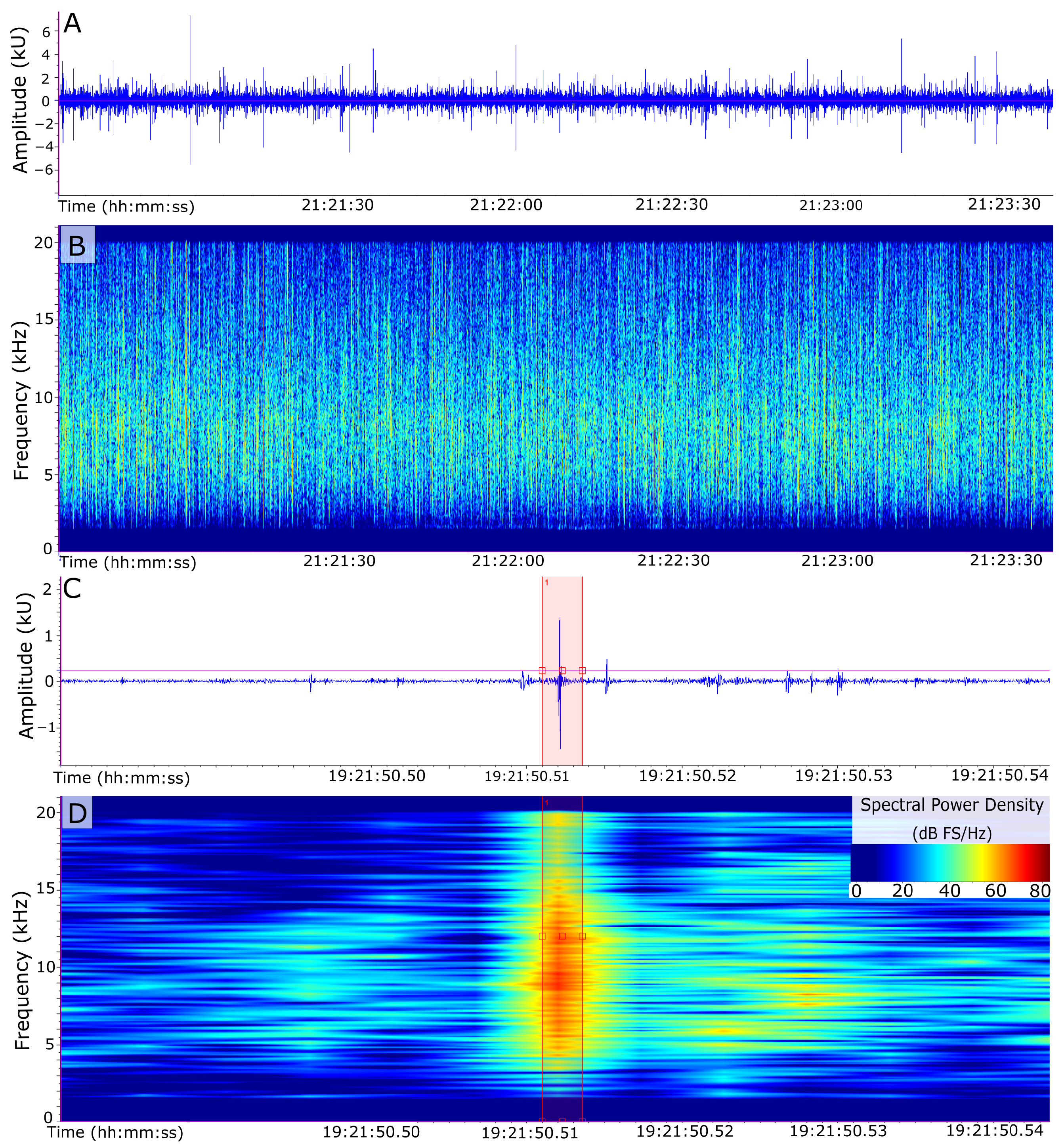The image size is (1064, 1147).
Task: Click the 'Spectral Power Density' legend title
Action: [952, 805]
